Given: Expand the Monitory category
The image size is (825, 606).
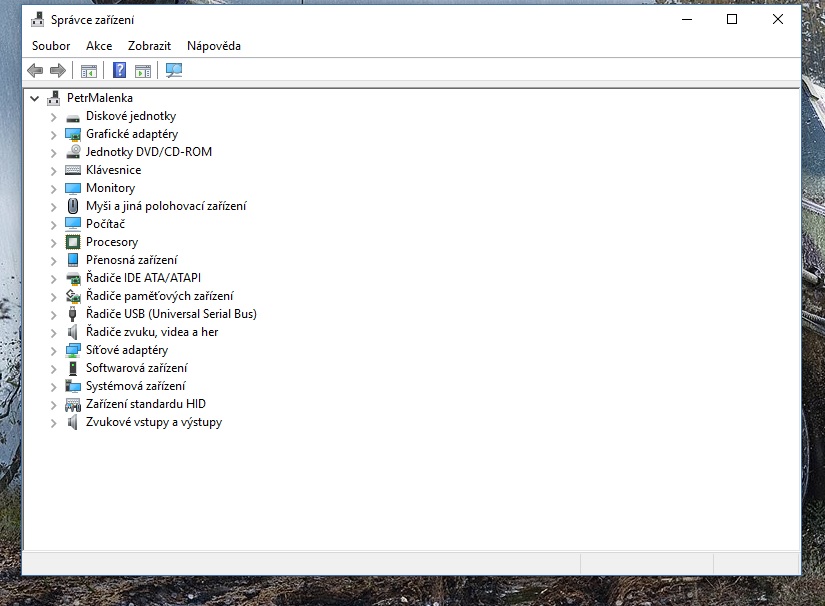Looking at the screenshot, I should pos(53,188).
